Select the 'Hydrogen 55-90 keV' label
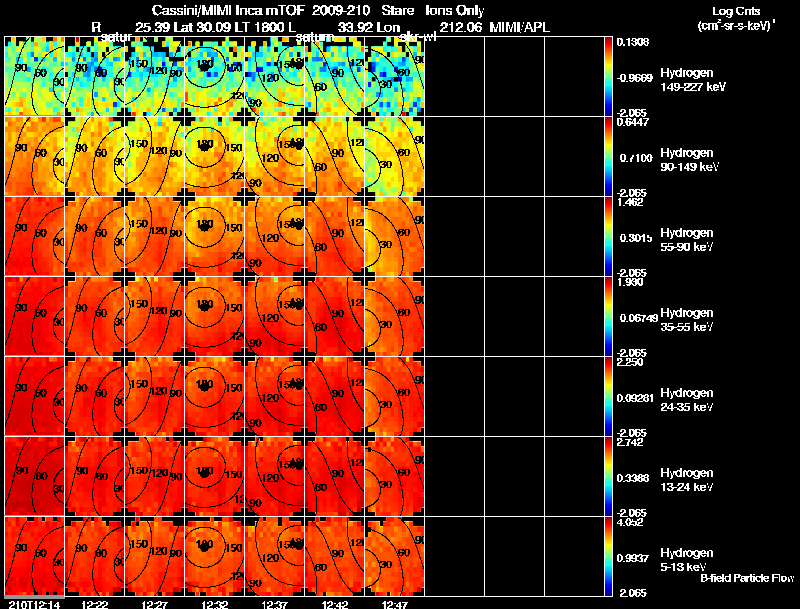This screenshot has width=800, height=609. point(687,240)
